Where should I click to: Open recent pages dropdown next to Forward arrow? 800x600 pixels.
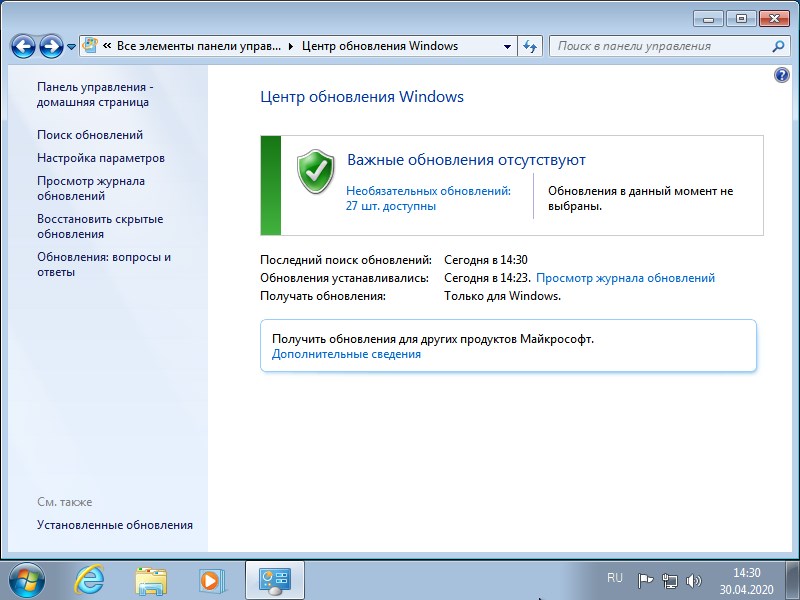tap(71, 46)
